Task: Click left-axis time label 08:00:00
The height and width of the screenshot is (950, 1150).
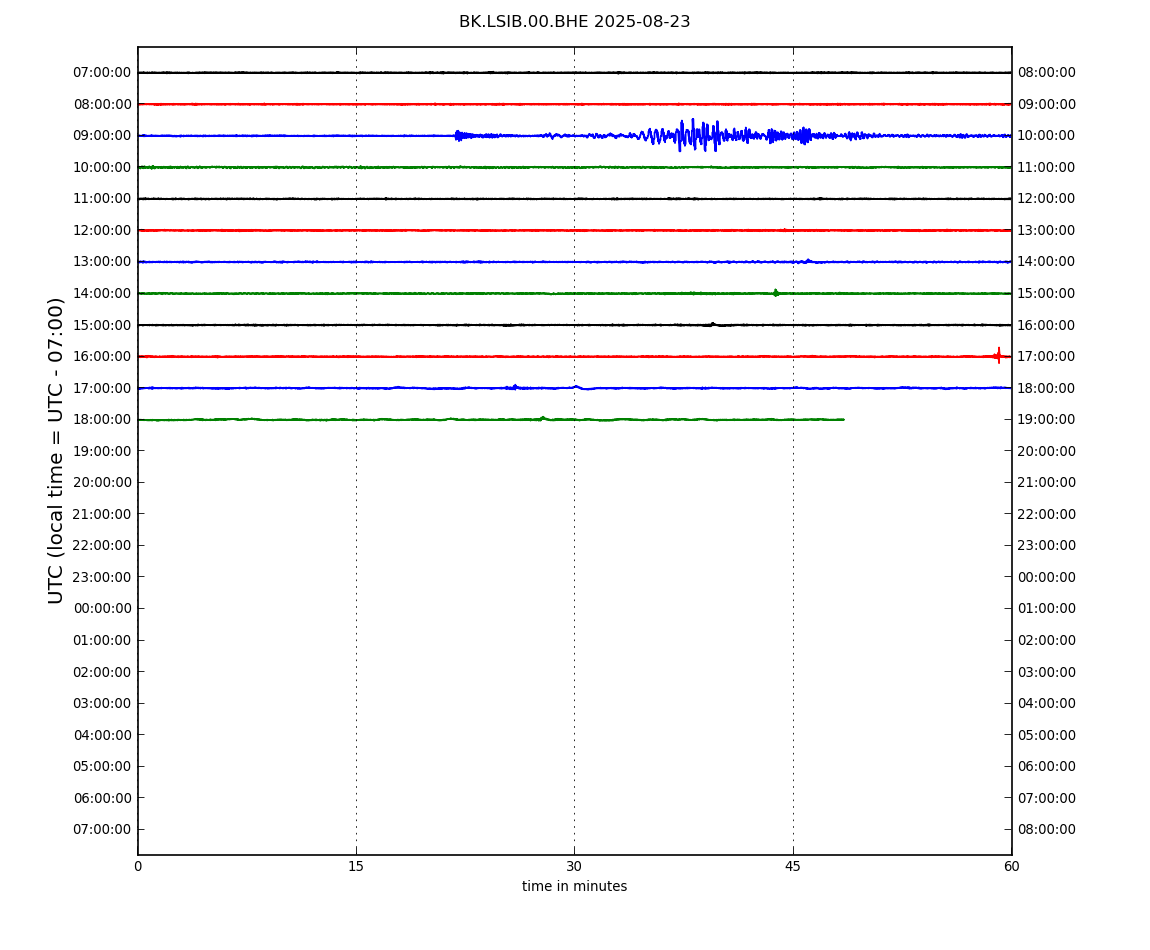Action: (103, 104)
